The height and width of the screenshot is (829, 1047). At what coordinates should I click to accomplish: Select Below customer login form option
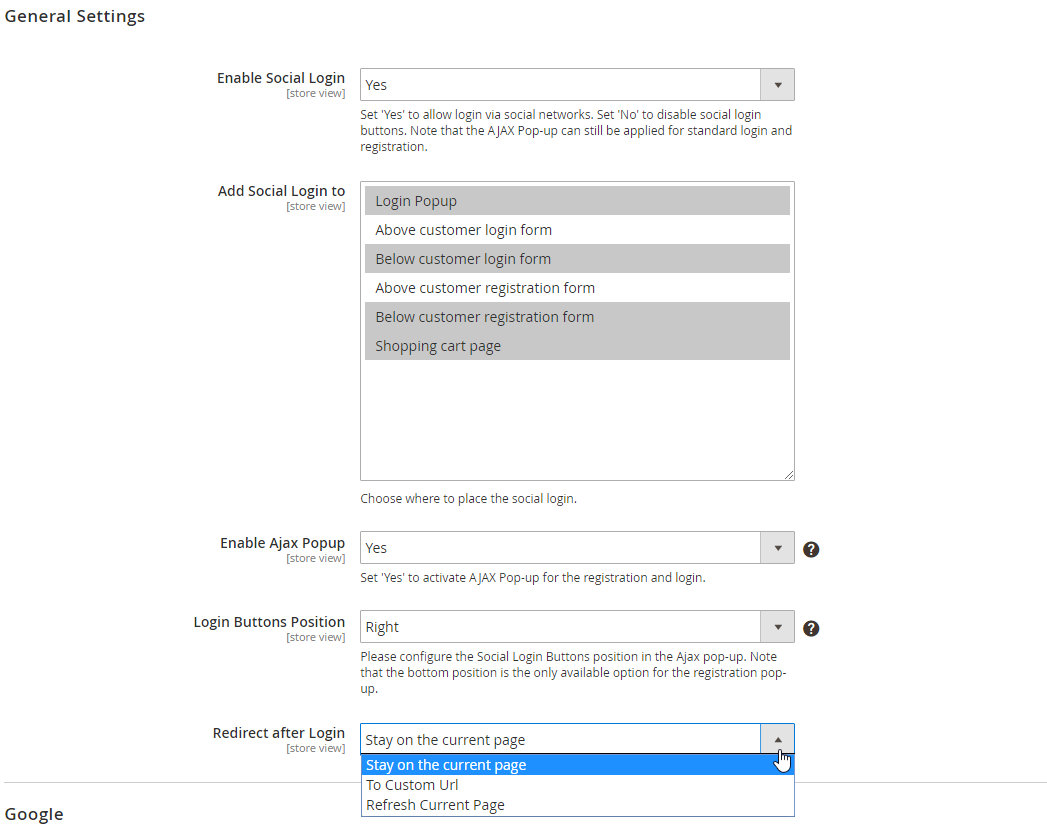tap(577, 259)
